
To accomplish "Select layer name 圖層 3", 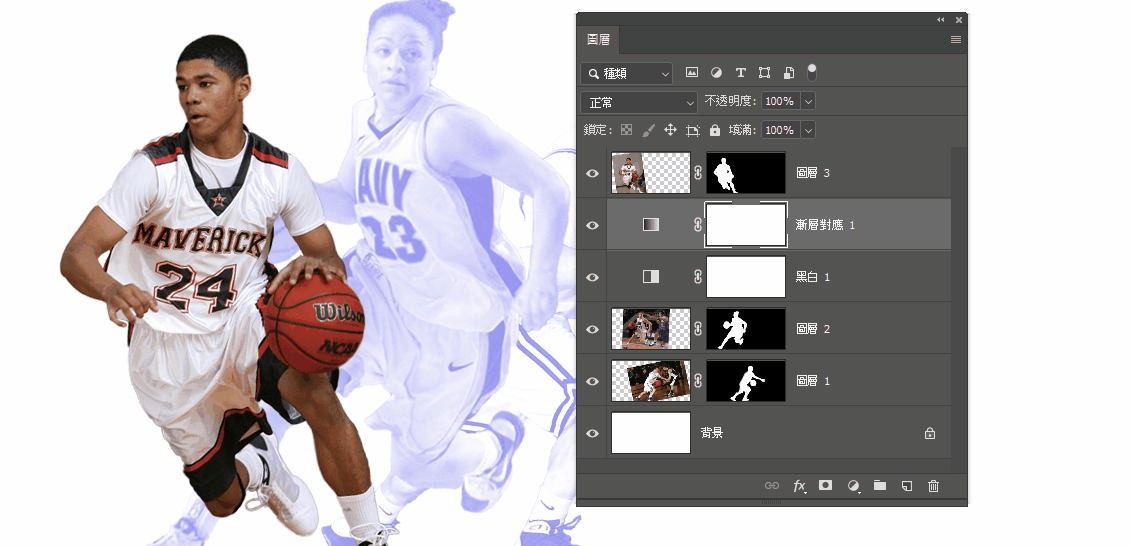I will click(x=813, y=173).
